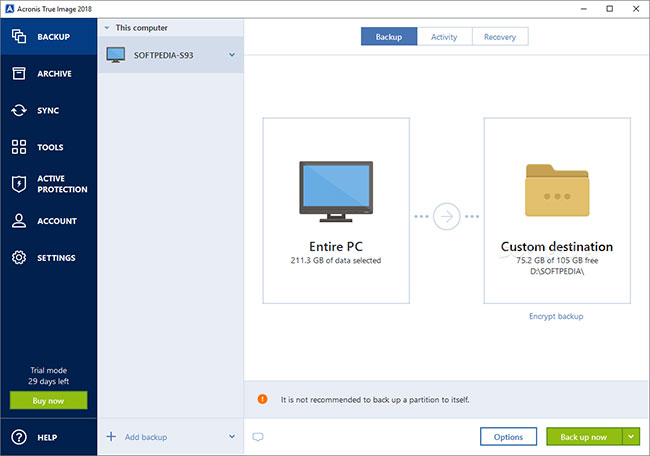This screenshot has width=650, height=456.
Task: Open the Add backup dropdown arrow
Action: (x=232, y=437)
